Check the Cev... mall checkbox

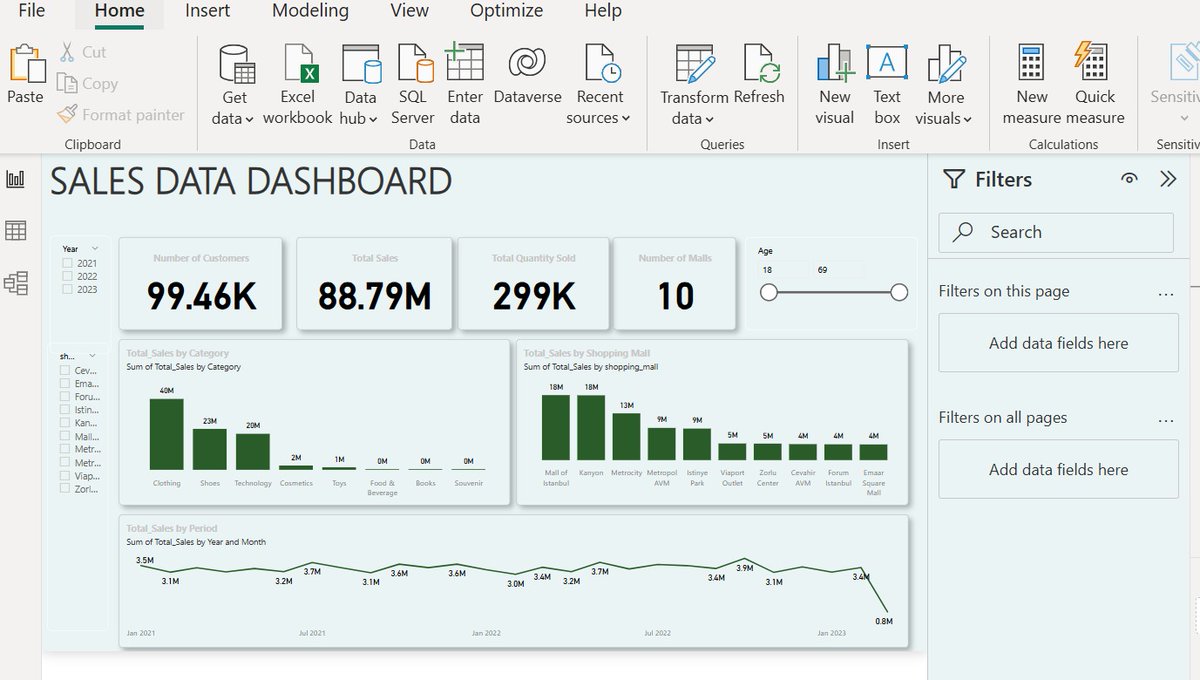pos(65,370)
